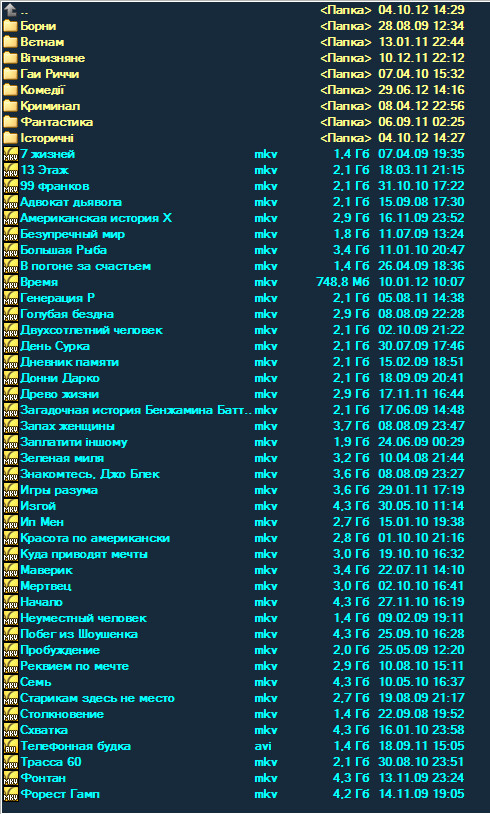Select the file name Мертвец
Image resolution: width=490 pixels, height=814 pixels.
(46, 587)
